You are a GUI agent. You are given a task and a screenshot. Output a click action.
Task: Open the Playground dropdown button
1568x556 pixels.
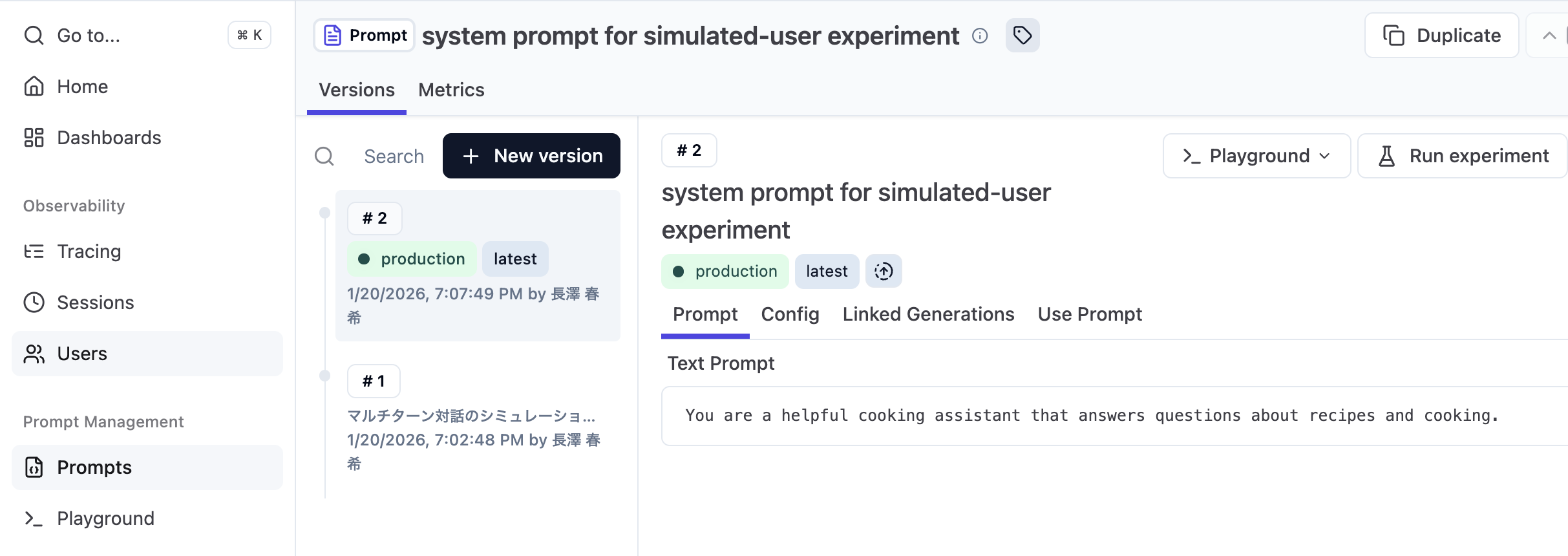pos(1256,156)
